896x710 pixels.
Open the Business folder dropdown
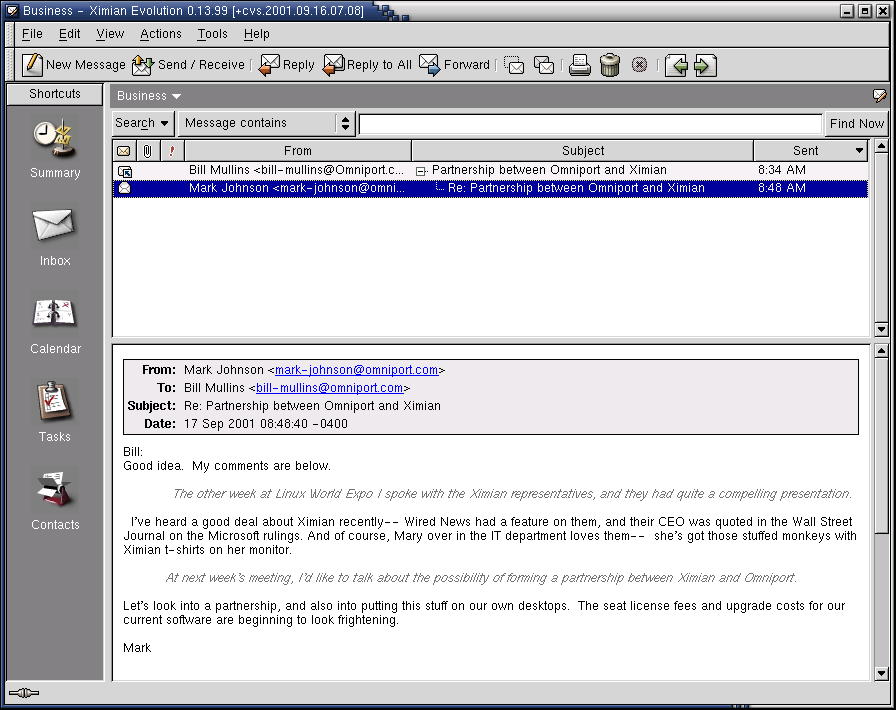point(149,96)
